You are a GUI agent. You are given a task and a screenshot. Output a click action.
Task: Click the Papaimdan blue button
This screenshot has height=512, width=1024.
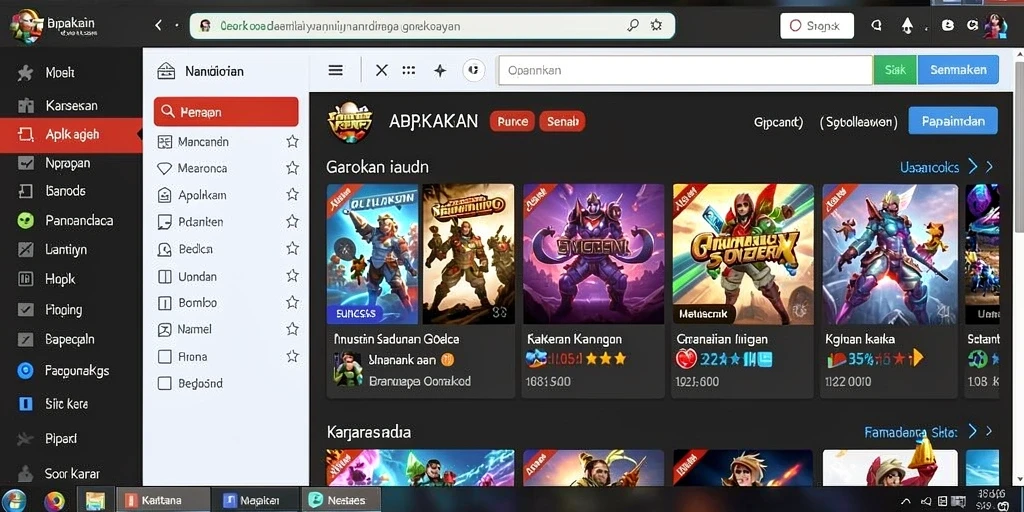click(x=953, y=121)
